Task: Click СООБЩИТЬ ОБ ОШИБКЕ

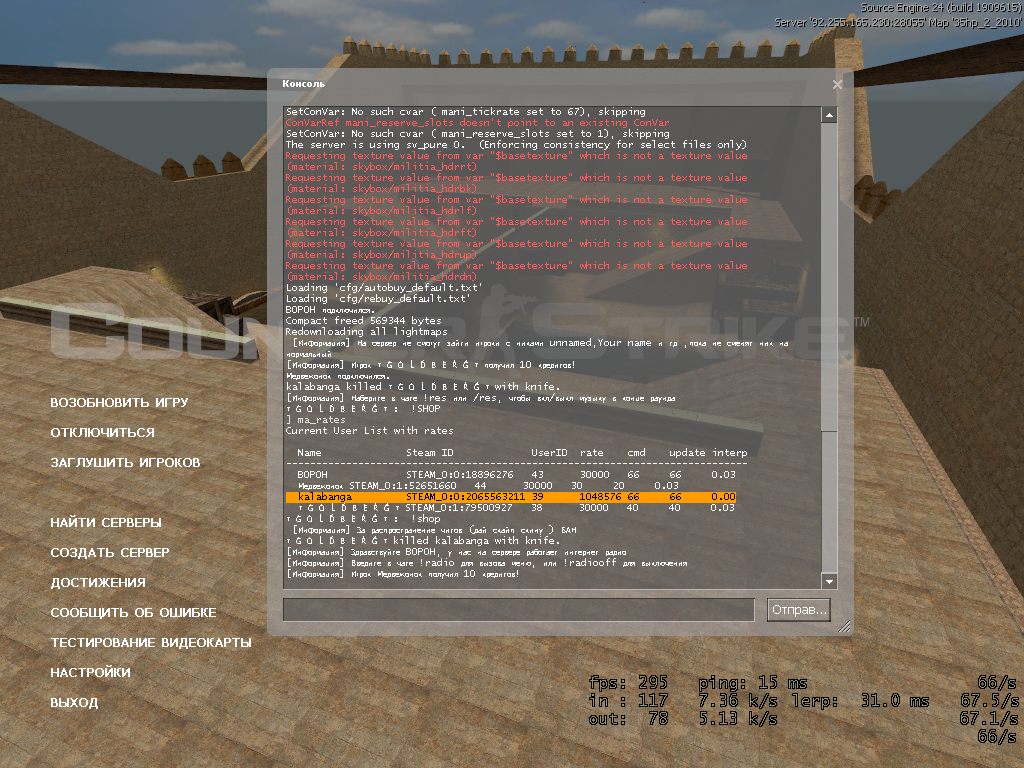Action: coord(133,613)
